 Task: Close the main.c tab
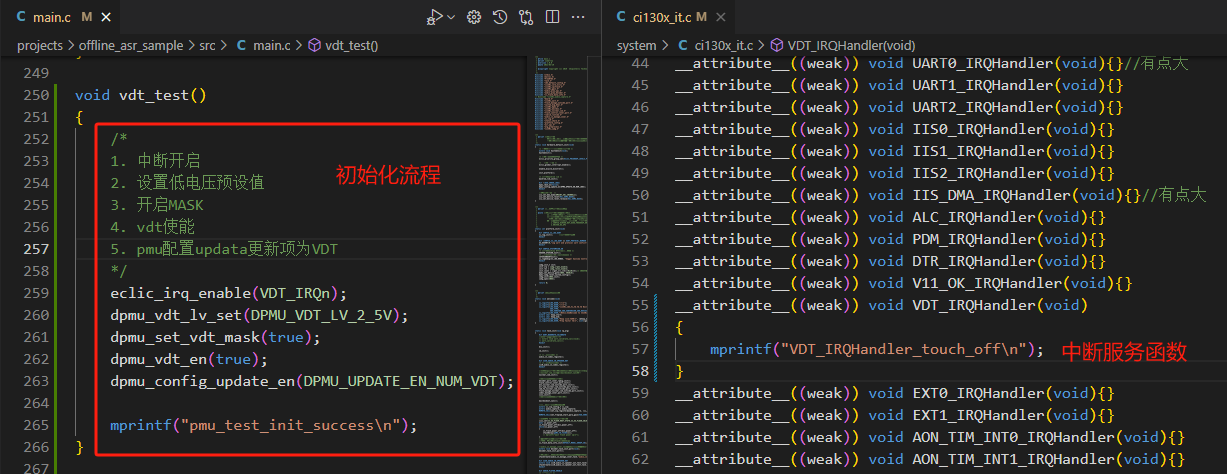[107, 18]
